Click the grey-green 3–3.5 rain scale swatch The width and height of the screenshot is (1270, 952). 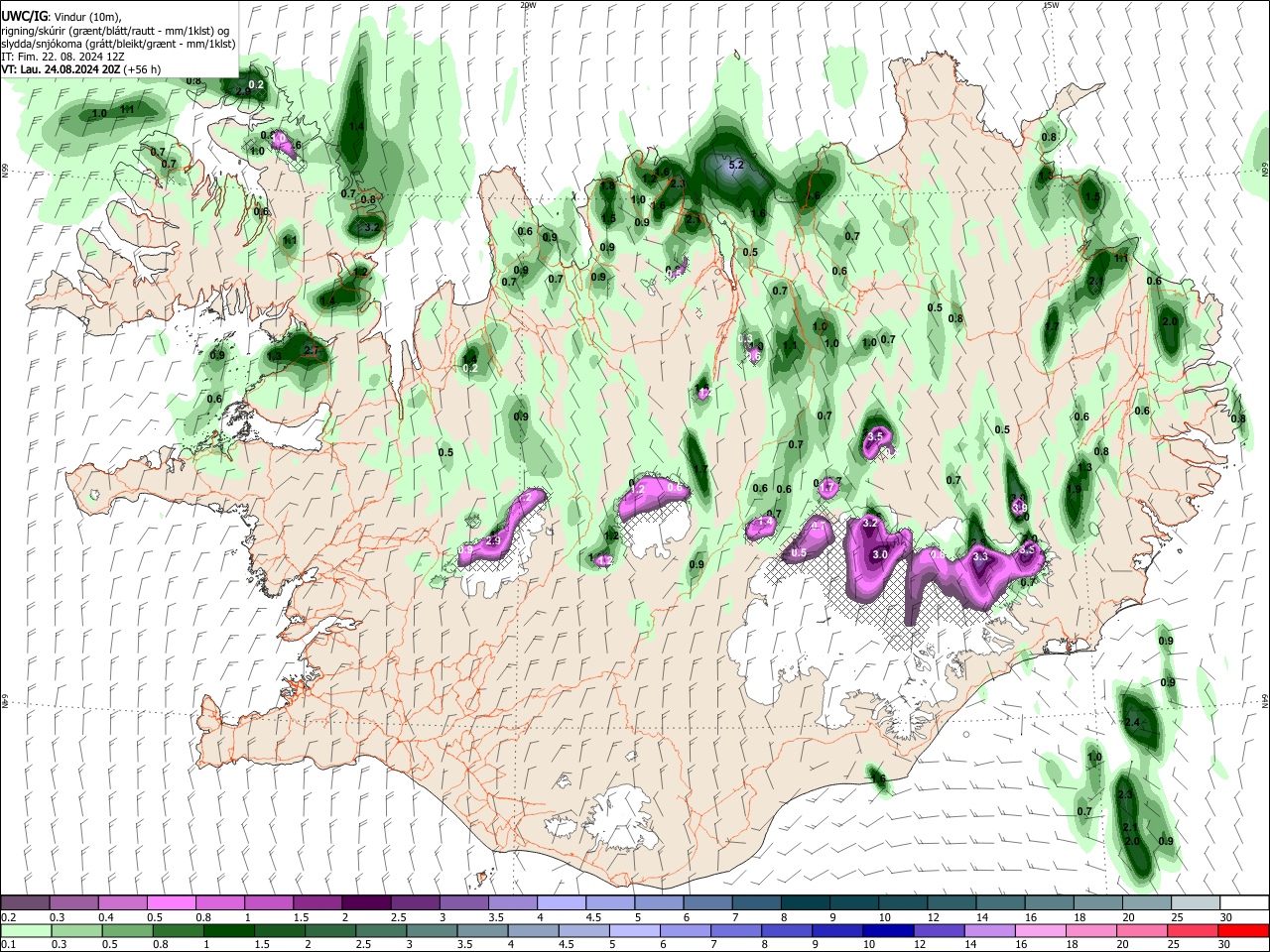click(434, 931)
